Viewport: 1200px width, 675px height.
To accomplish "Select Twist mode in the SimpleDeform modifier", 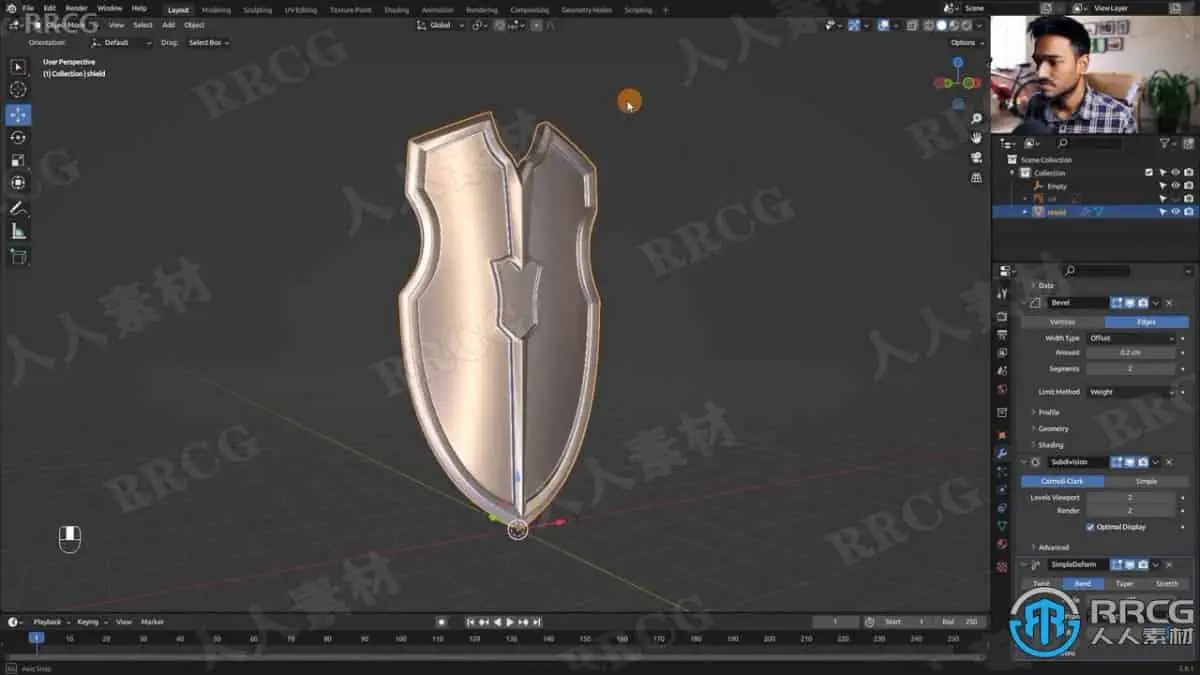I will 1041,583.
